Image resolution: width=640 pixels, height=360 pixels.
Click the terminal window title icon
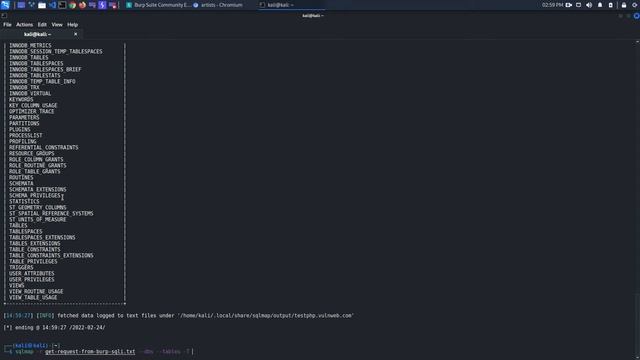(x=4, y=16)
